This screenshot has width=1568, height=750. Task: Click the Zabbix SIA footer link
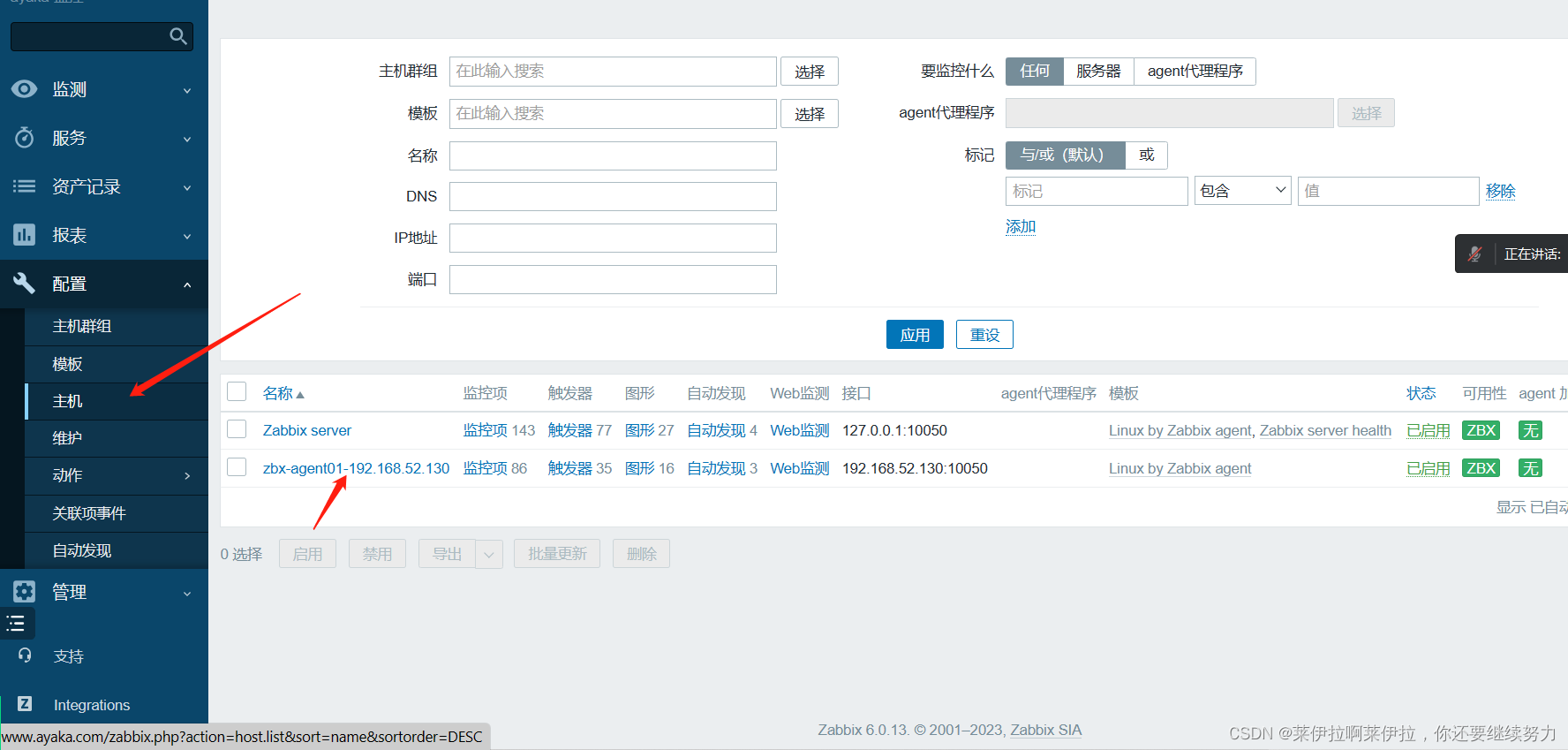1045,730
